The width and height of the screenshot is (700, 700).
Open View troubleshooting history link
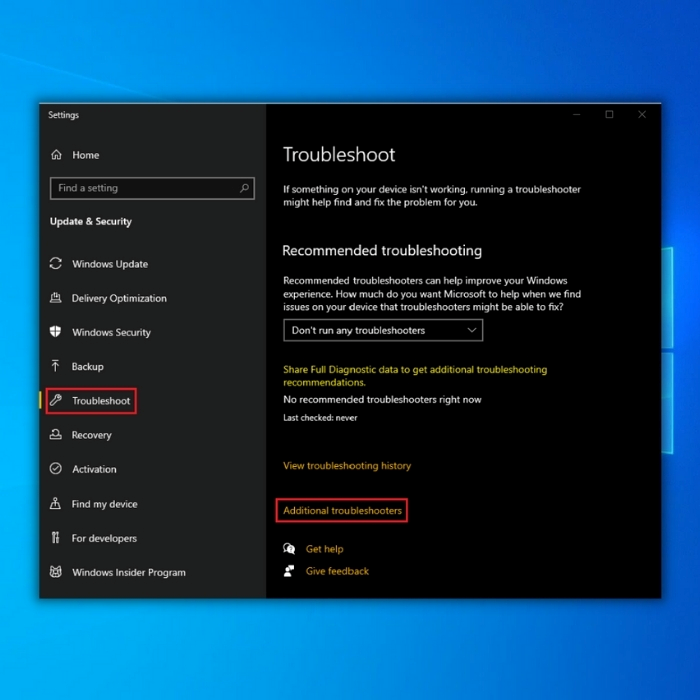point(347,466)
